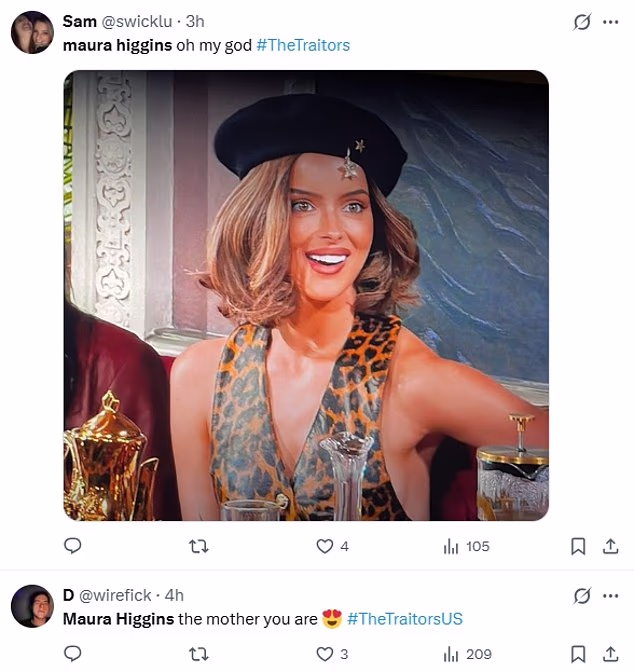Click the #TheTraitors hashtag
The width and height of the screenshot is (634, 672).
[303, 45]
